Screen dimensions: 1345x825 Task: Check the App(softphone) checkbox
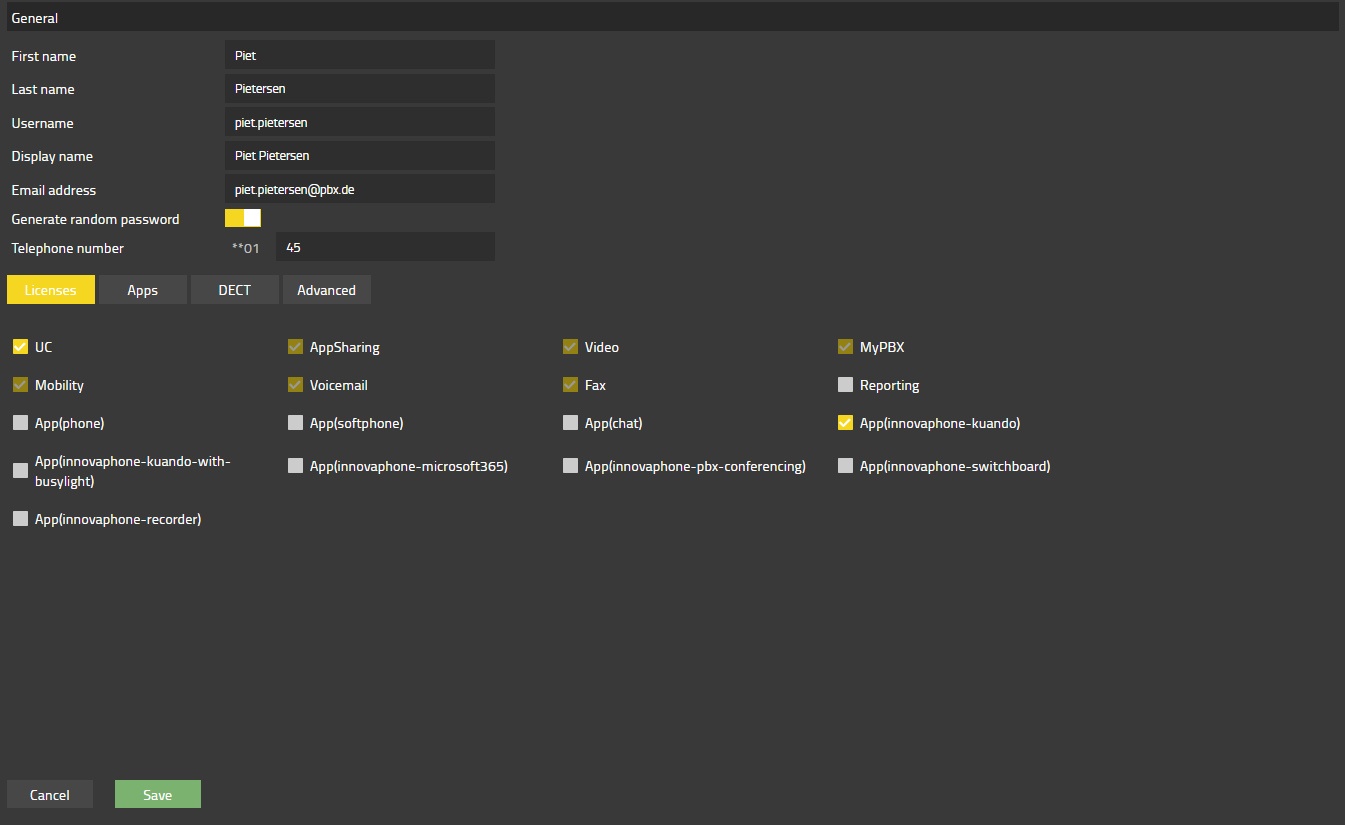295,423
